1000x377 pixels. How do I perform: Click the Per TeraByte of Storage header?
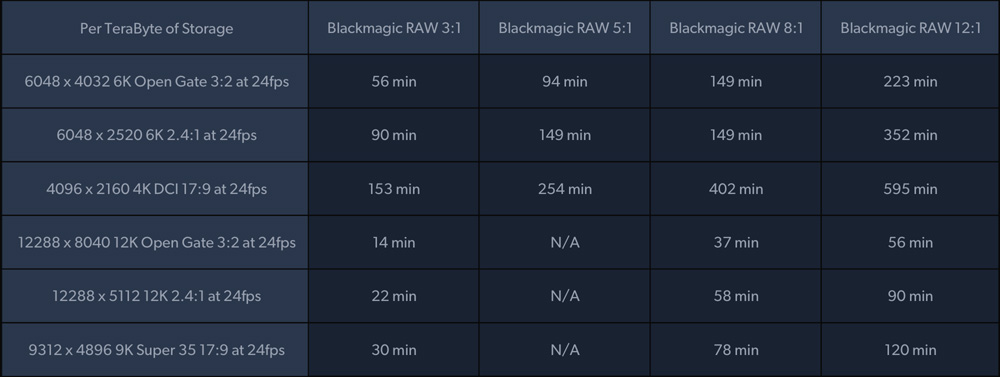click(x=155, y=29)
